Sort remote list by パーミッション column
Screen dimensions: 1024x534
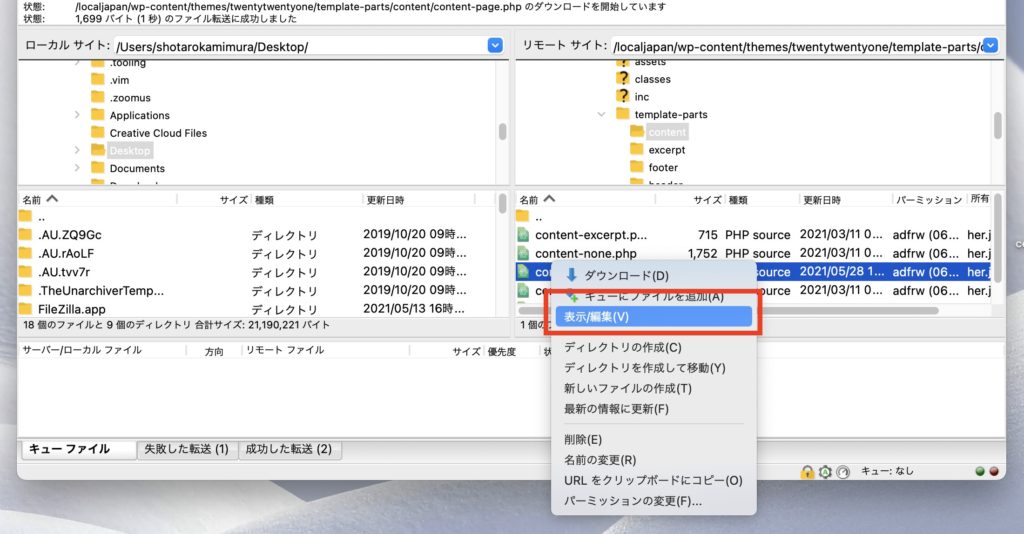929,199
